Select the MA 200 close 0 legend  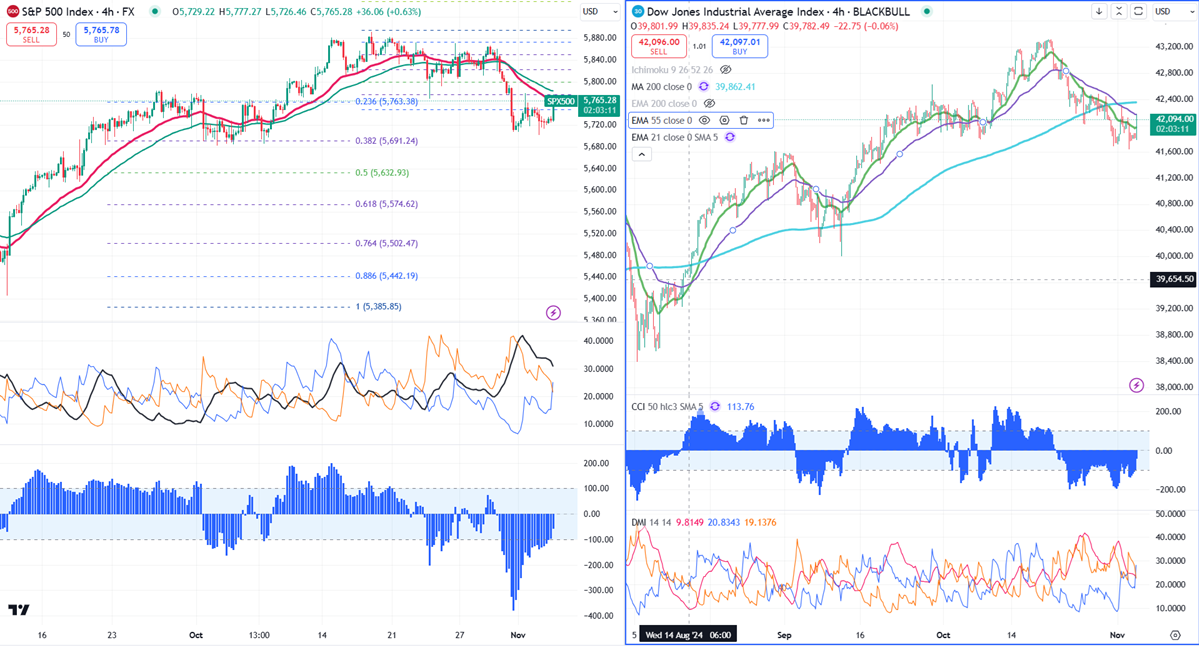pos(661,86)
